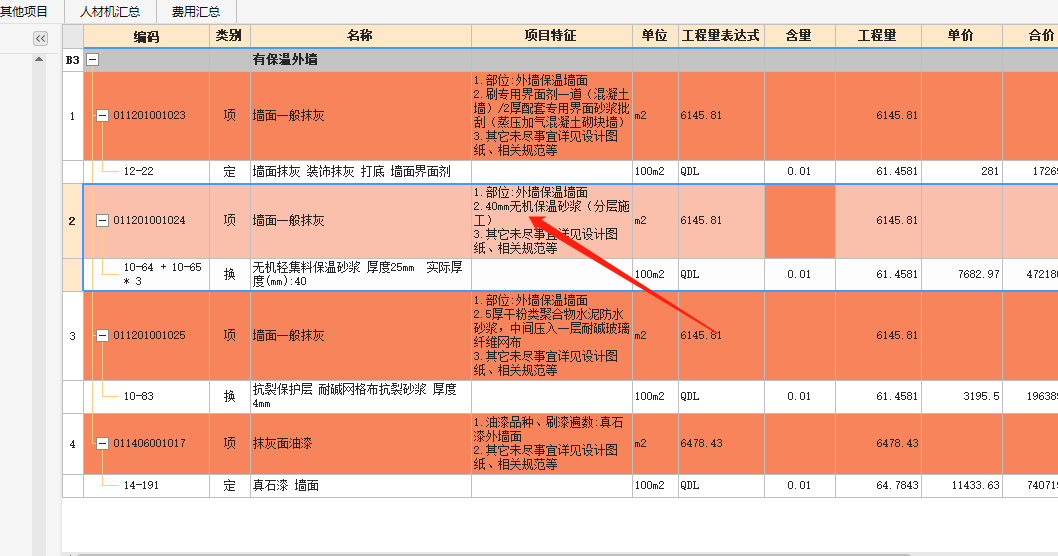1058x556 pixels.
Task: Collapse item 011201001023 tree node
Action: [x=102, y=115]
